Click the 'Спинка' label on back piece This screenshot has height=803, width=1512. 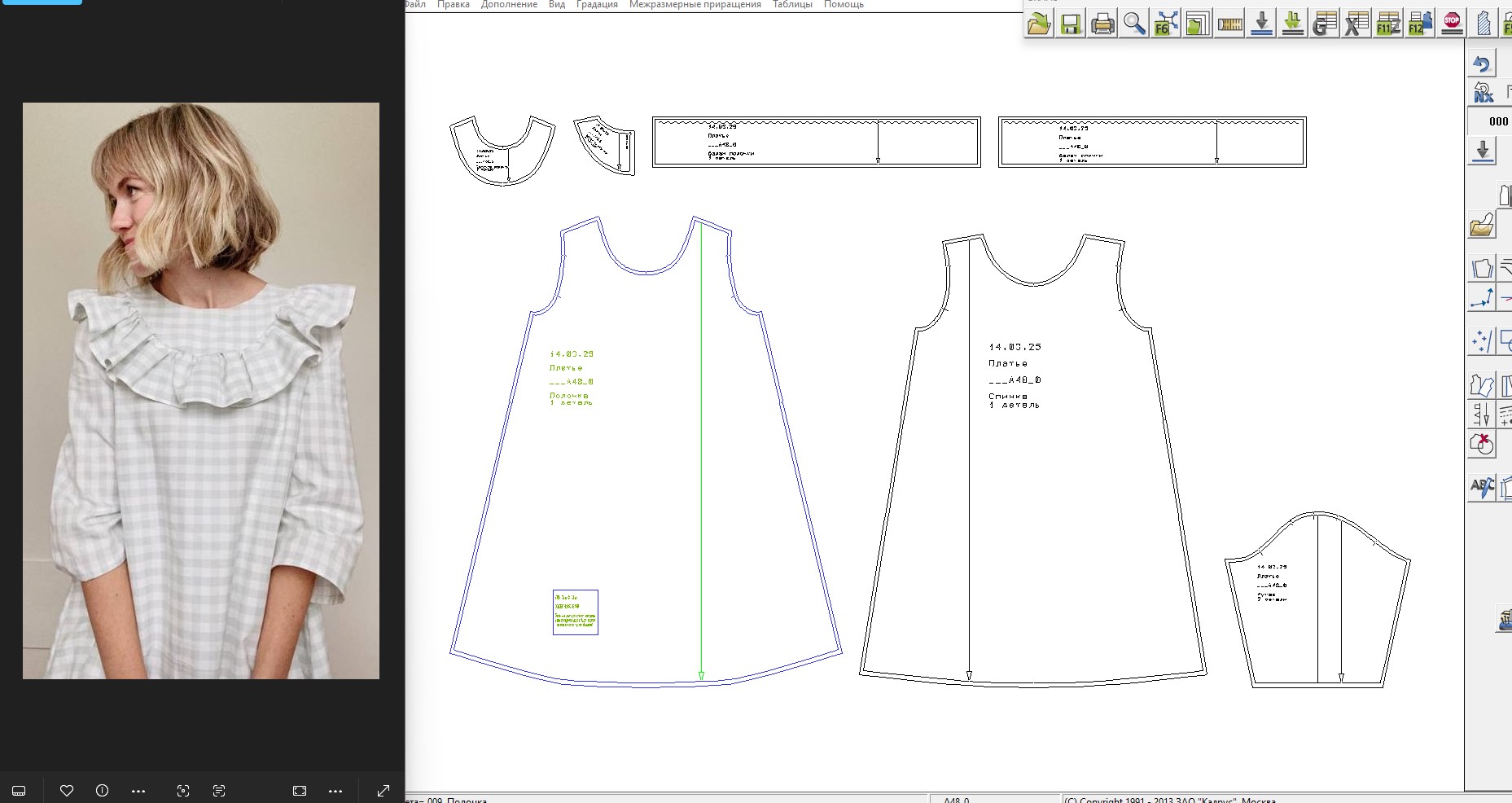(x=1008, y=396)
